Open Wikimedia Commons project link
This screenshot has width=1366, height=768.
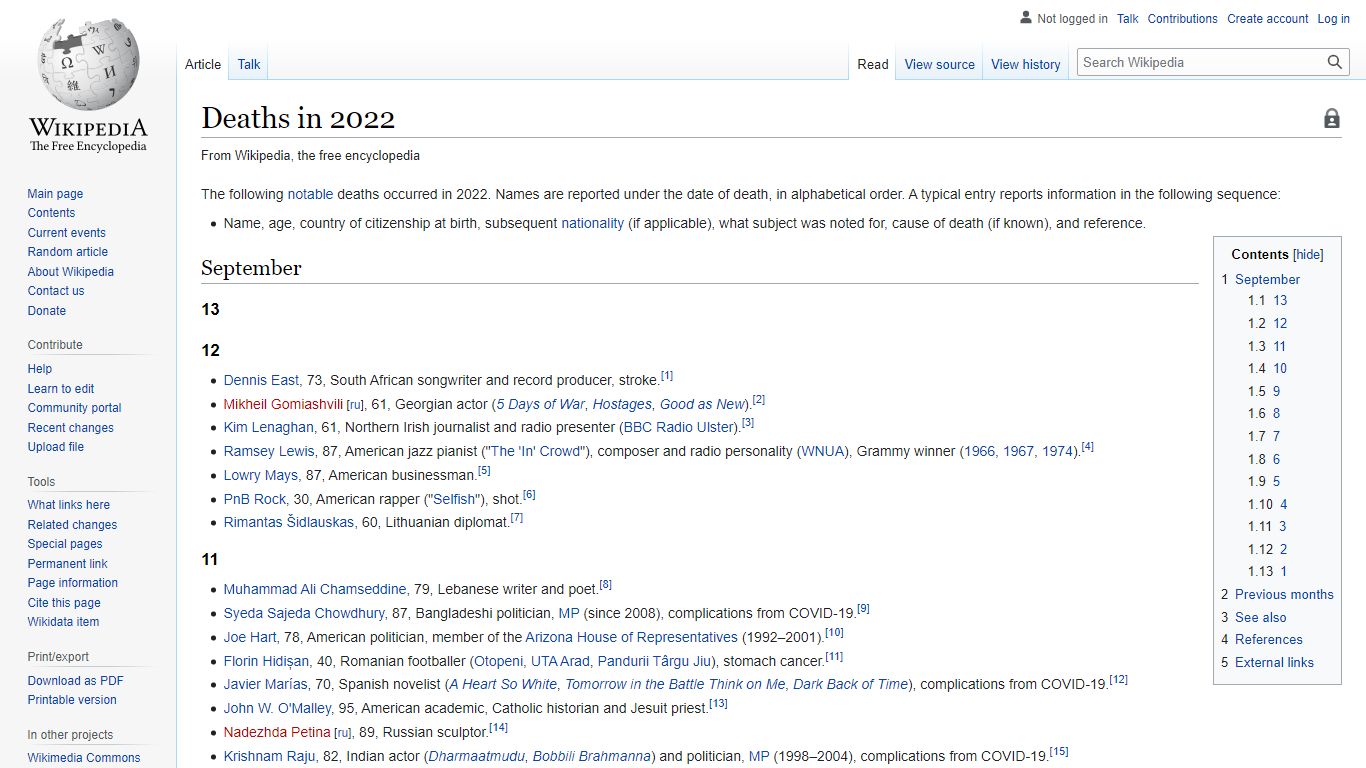point(84,758)
